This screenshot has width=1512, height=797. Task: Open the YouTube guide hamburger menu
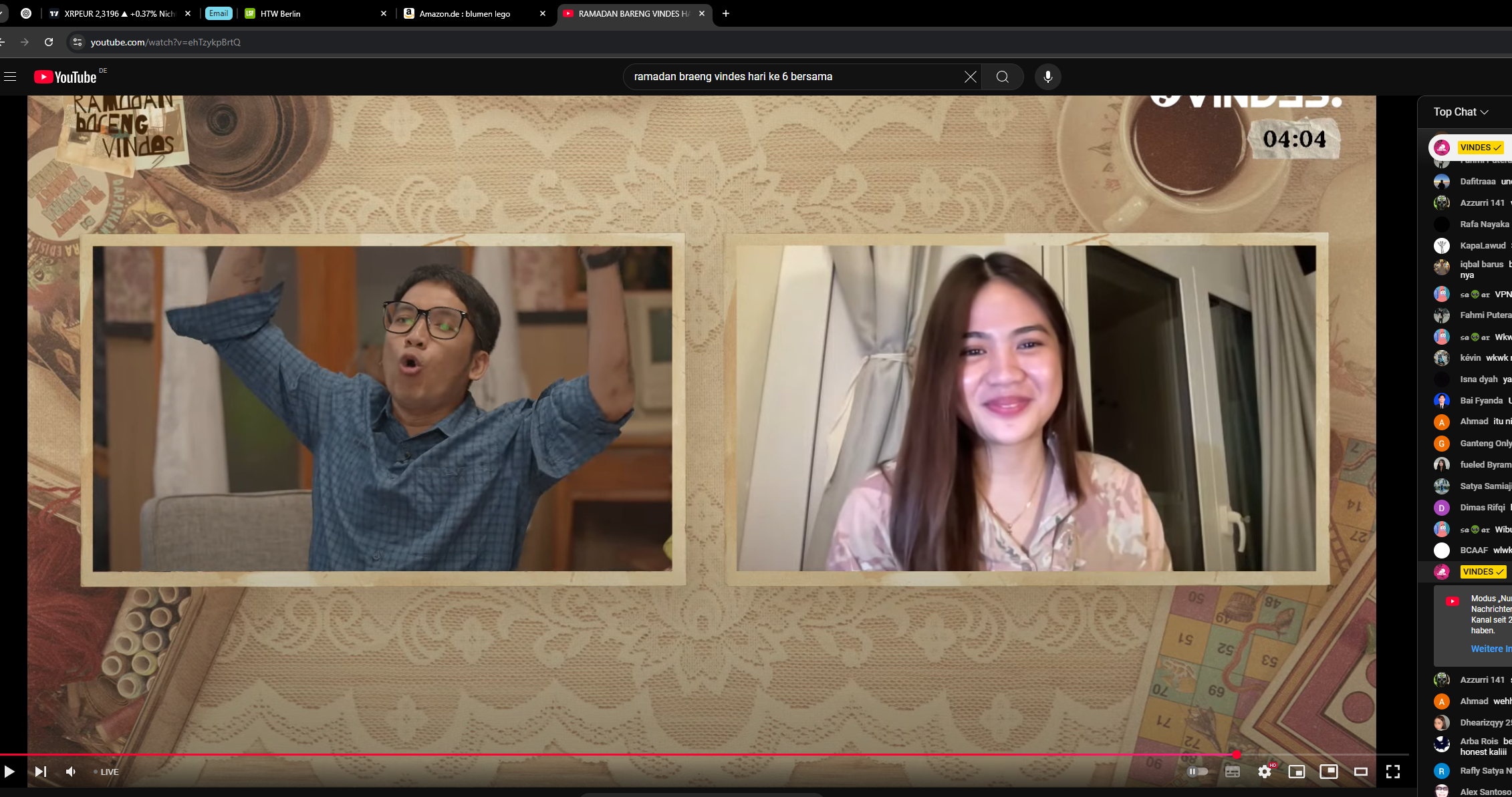pyautogui.click(x=10, y=77)
